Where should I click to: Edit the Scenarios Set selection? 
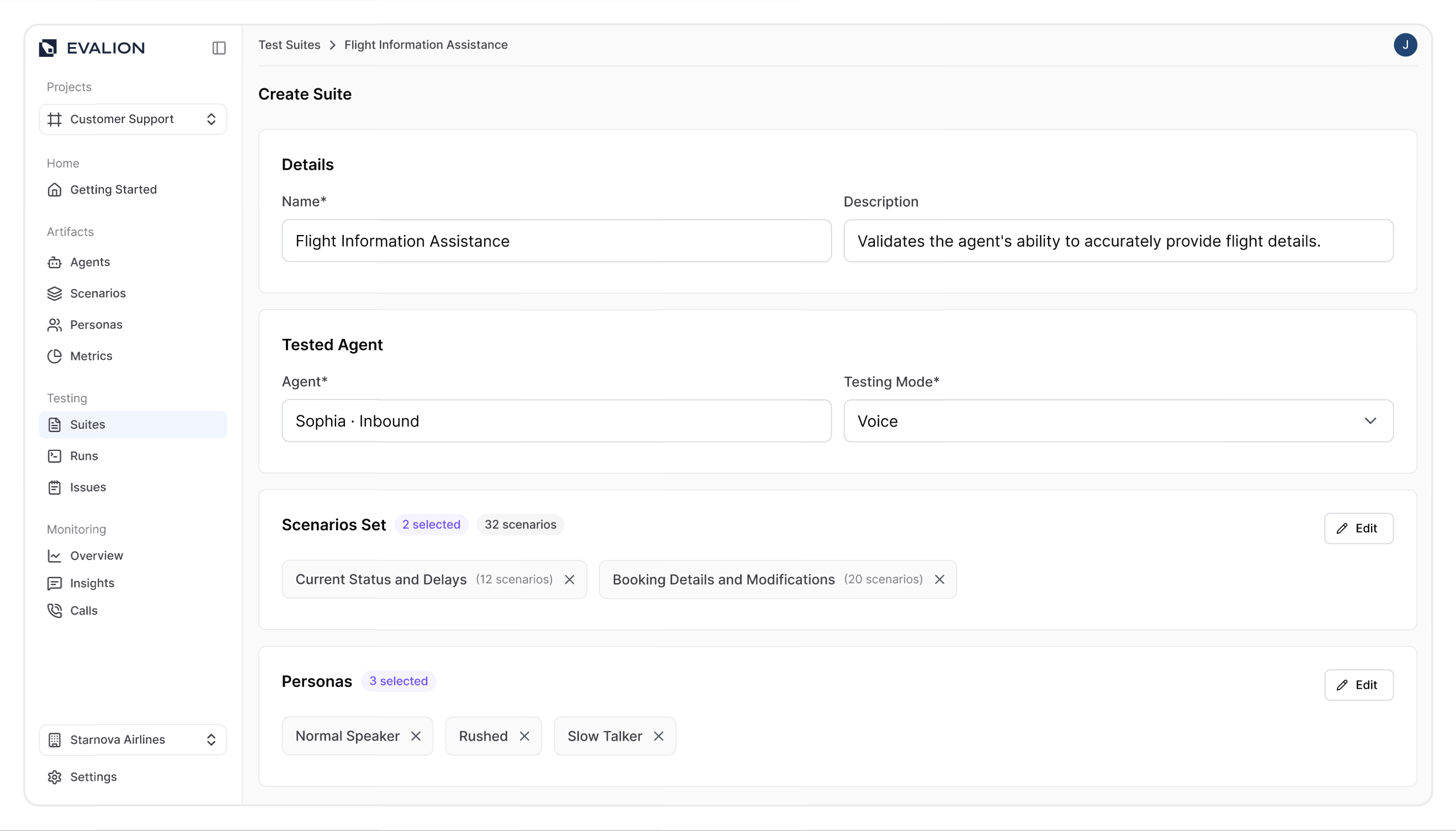coord(1358,528)
